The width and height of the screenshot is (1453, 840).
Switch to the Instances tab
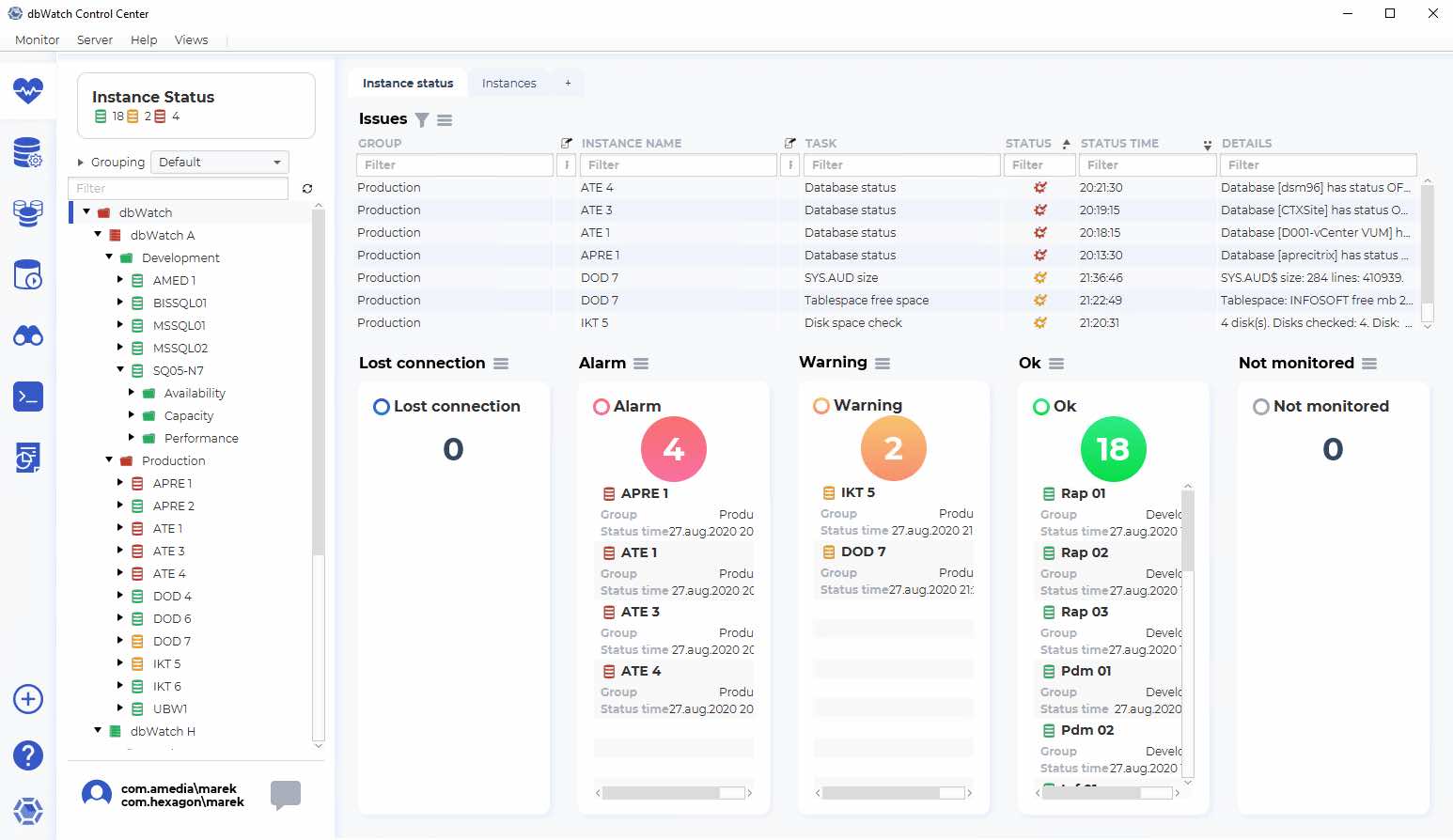click(x=509, y=84)
